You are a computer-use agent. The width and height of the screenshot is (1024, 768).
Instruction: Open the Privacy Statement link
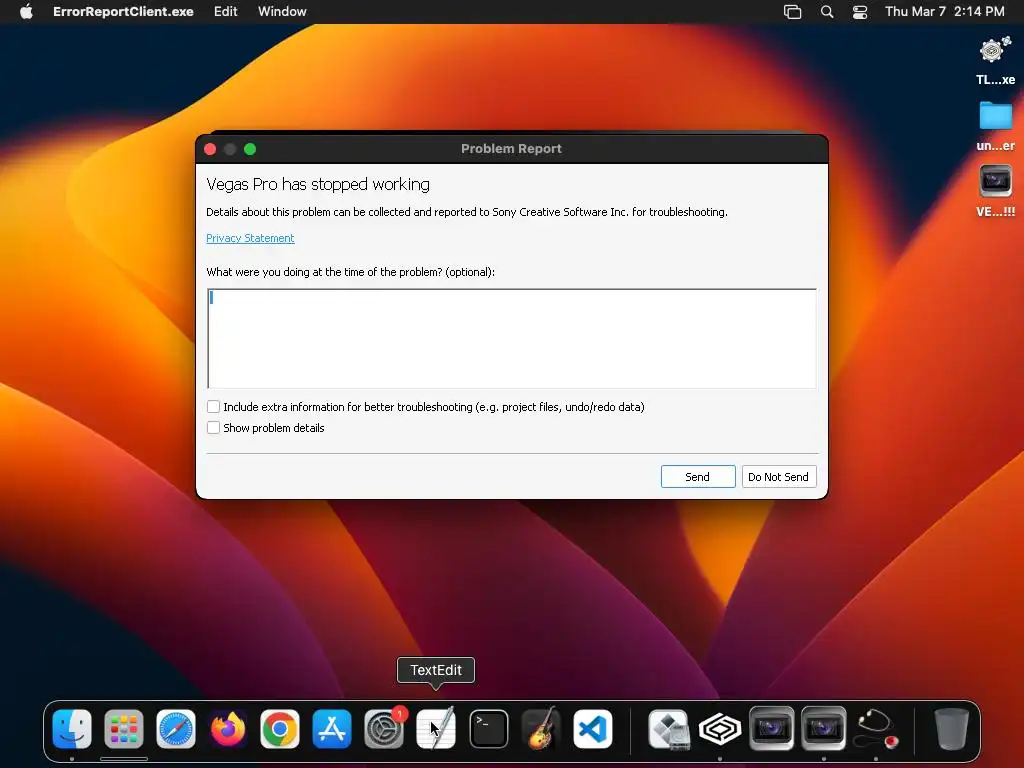[x=250, y=238]
